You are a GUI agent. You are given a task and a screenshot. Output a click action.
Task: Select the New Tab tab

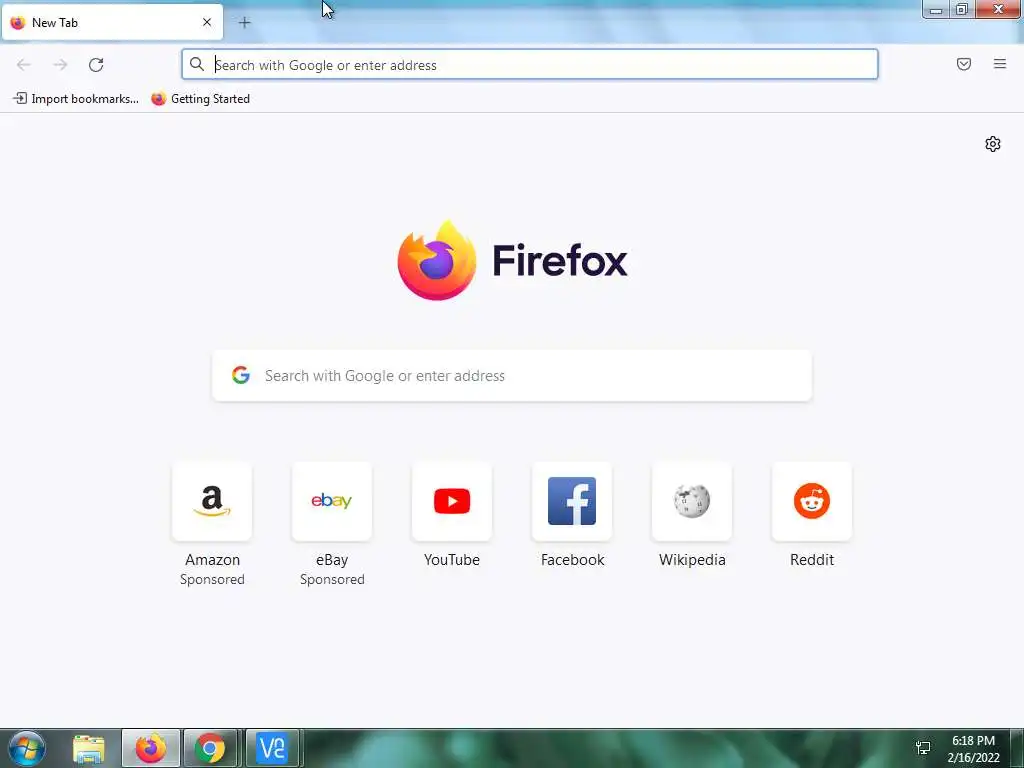[112, 23]
